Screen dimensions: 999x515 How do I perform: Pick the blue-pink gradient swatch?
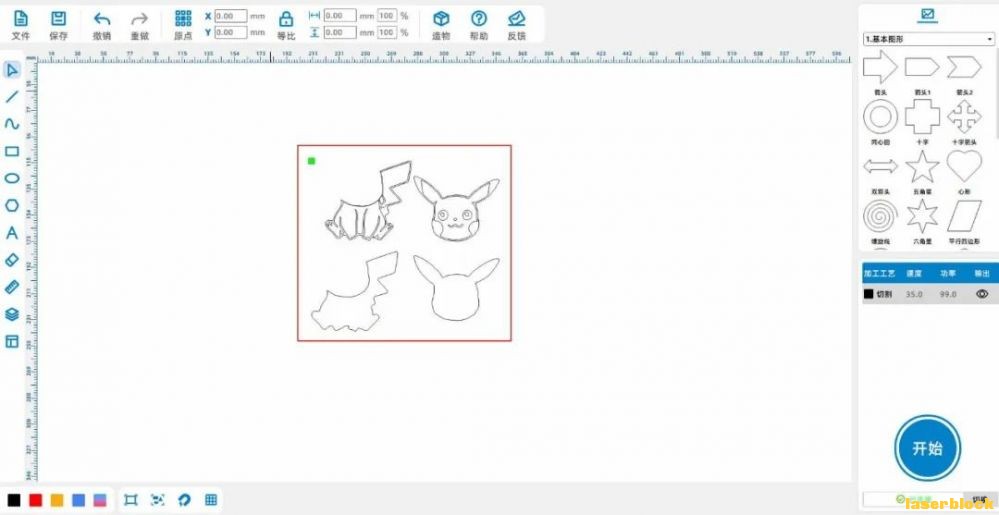(100, 500)
